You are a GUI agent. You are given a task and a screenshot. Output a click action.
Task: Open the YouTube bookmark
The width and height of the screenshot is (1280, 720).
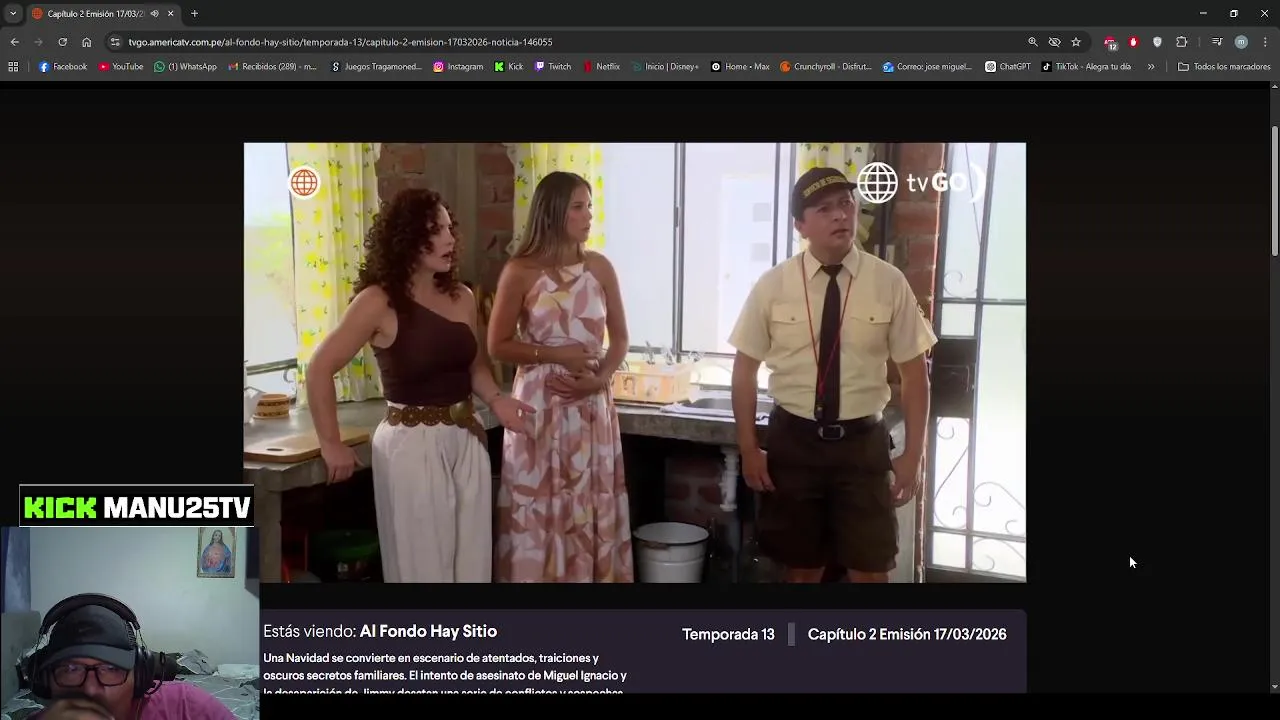pyautogui.click(x=121, y=67)
